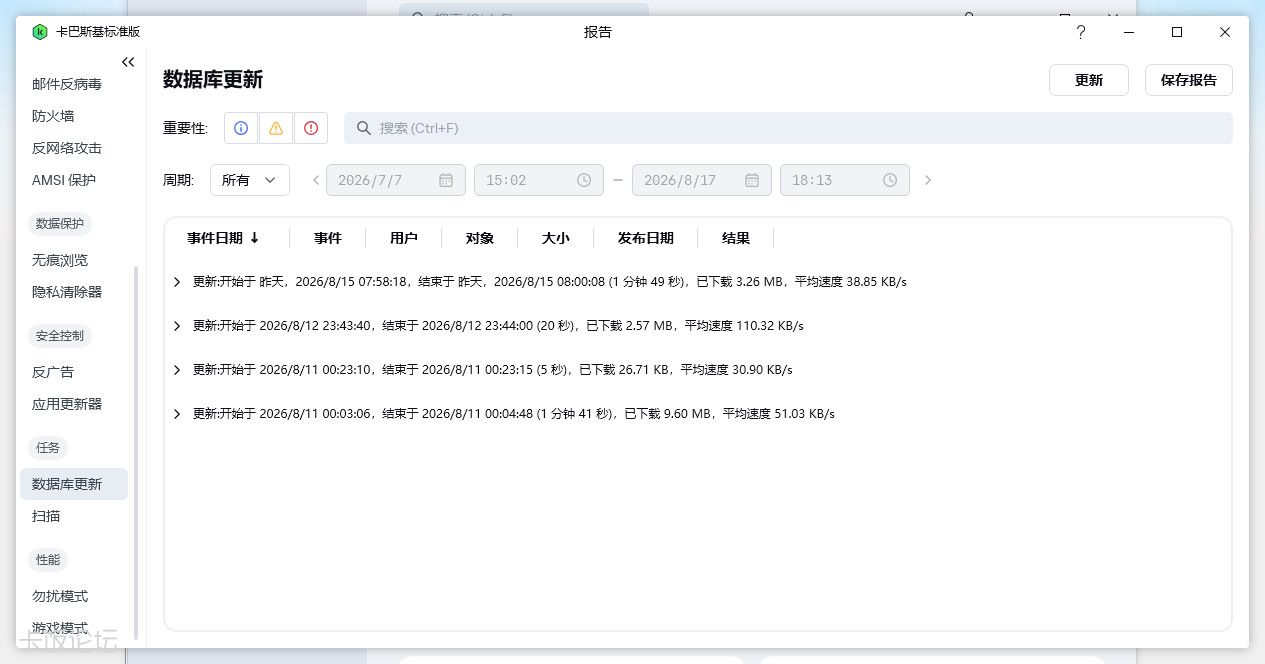Screen dimensions: 1265x664
Task: Open 防火墙 in the sidebar
Action: [x=53, y=116]
